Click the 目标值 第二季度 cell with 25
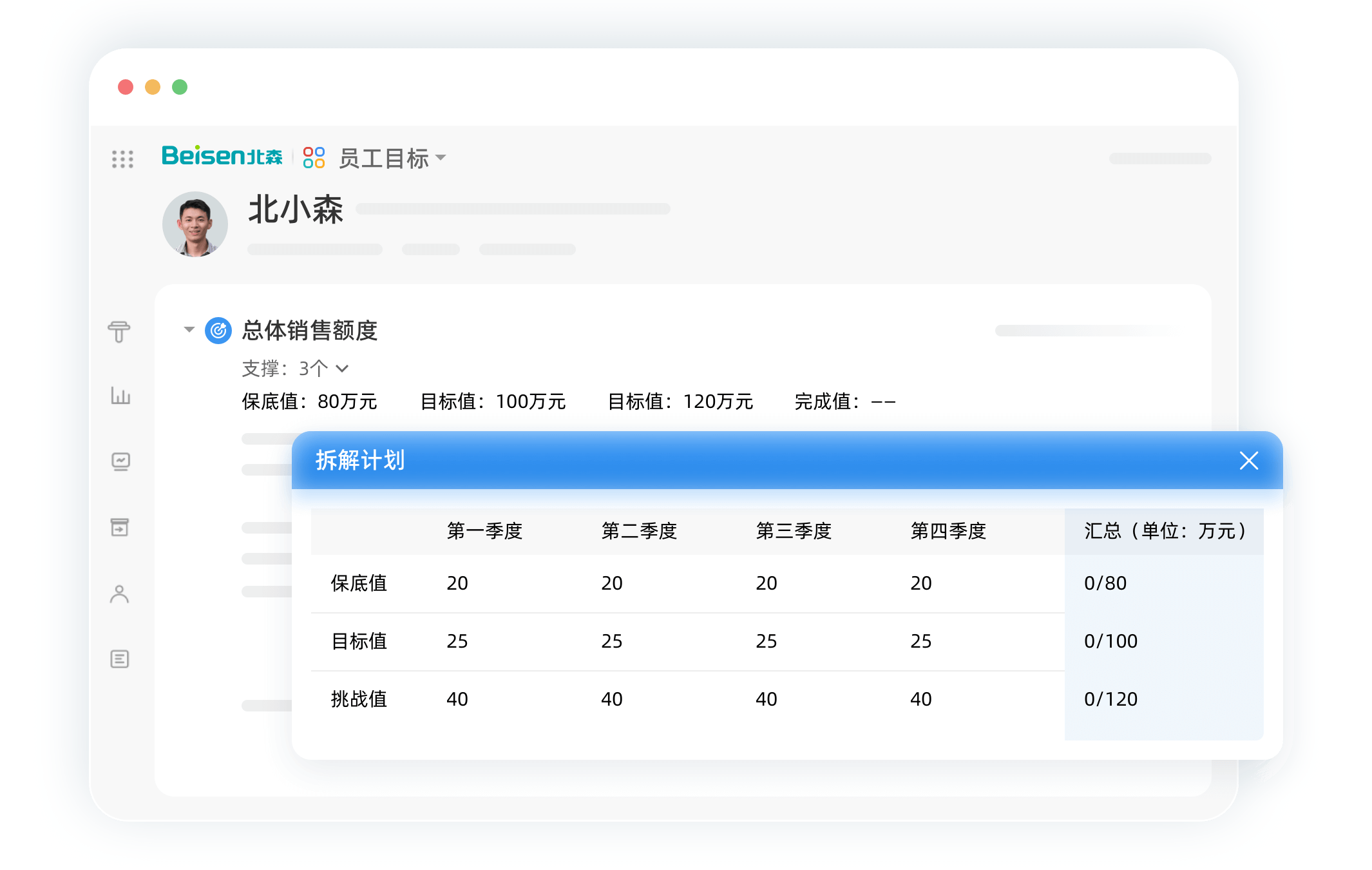Image resolution: width=1372 pixels, height=870 pixels. click(611, 641)
